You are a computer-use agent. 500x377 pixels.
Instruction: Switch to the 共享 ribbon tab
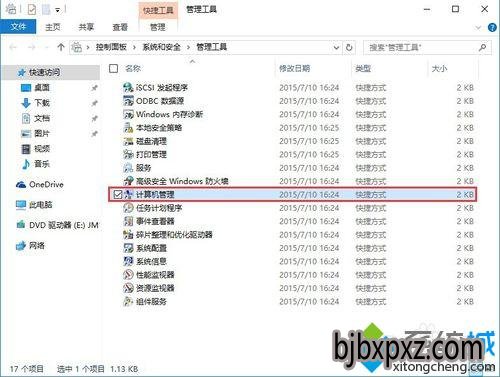(86, 27)
